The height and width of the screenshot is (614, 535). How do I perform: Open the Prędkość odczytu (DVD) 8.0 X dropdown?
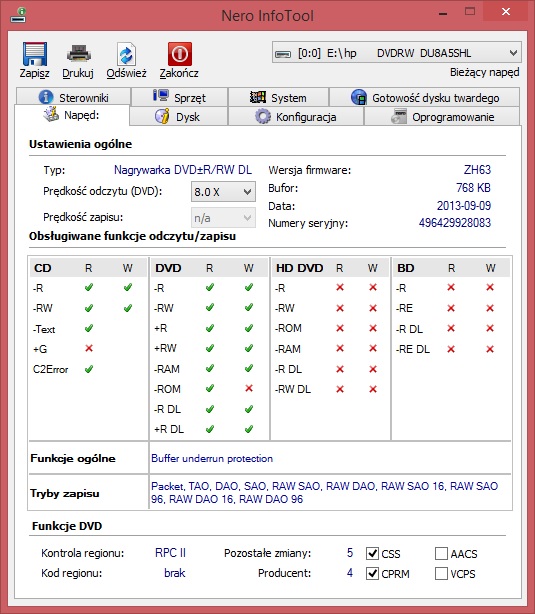pos(223,192)
